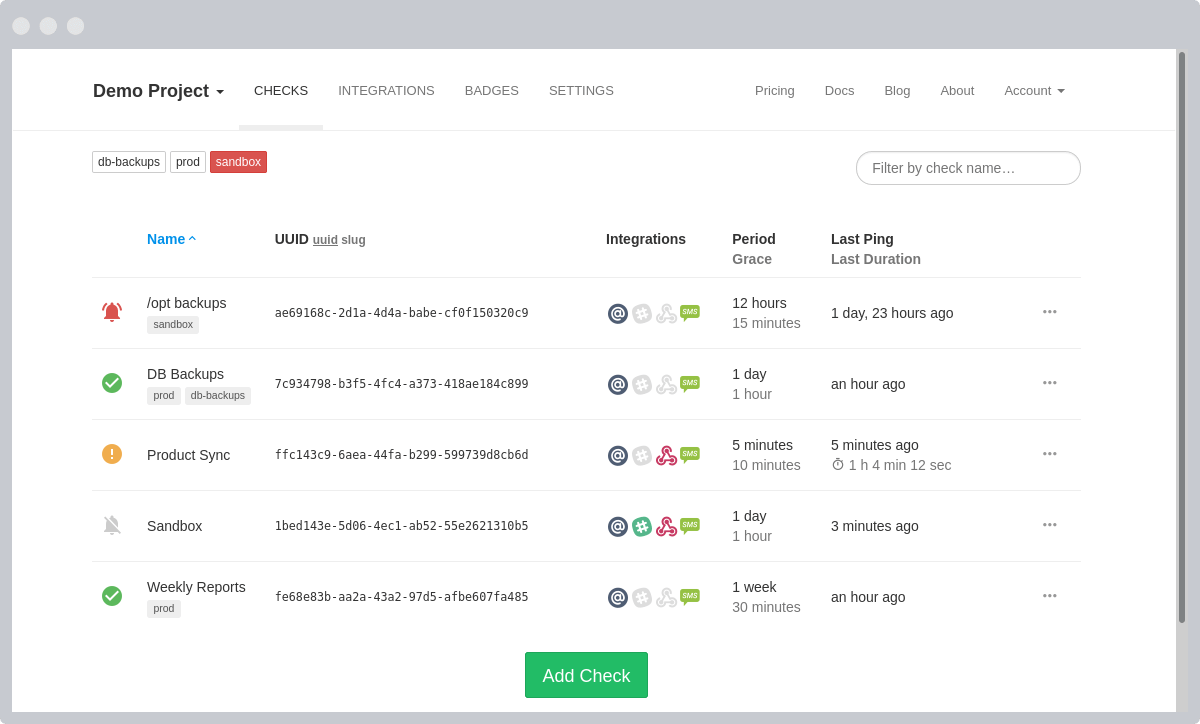
Task: Toggle off the sandbox tag filter
Action: (x=238, y=161)
